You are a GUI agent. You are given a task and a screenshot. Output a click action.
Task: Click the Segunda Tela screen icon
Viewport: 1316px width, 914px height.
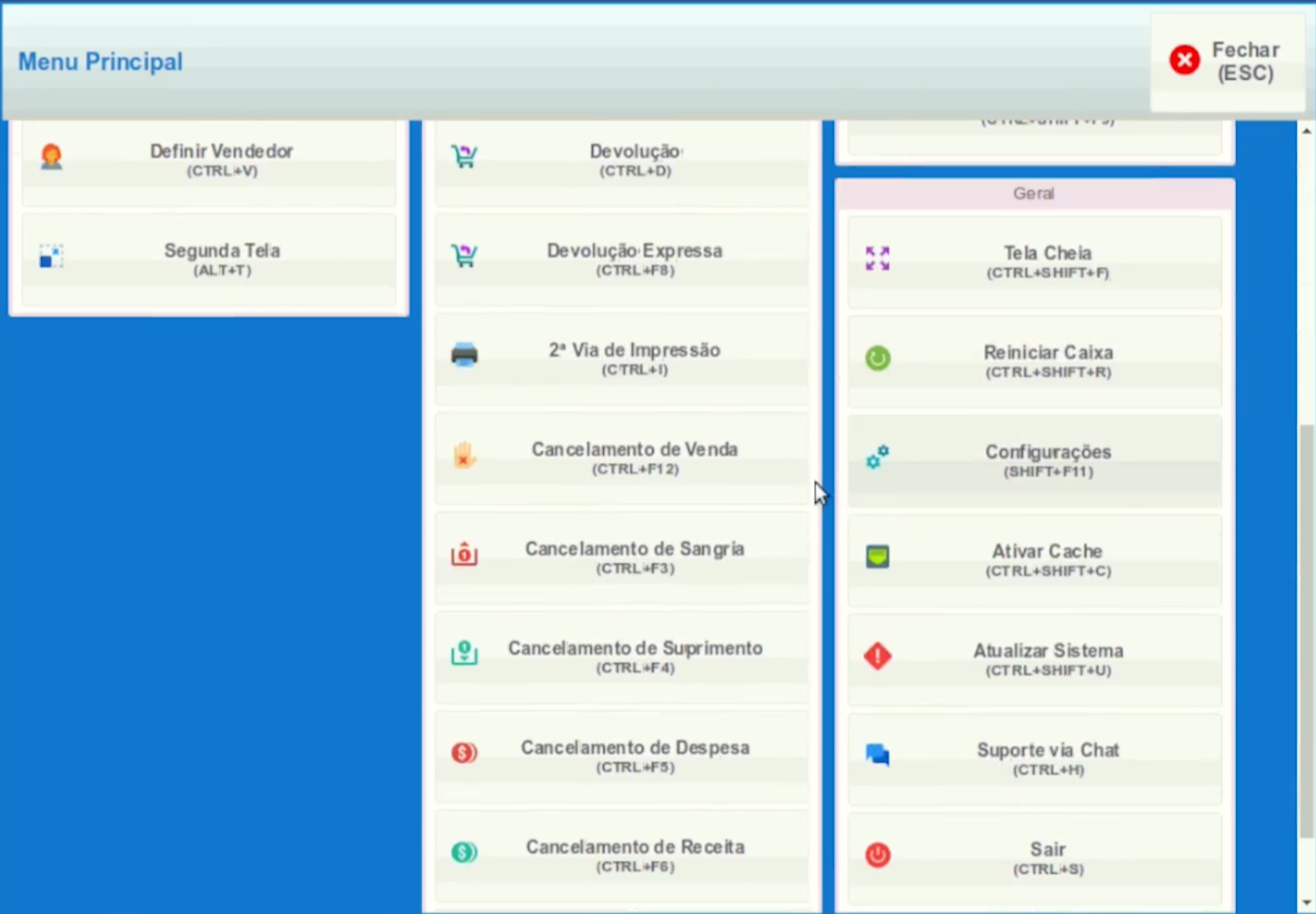pyautogui.click(x=52, y=256)
